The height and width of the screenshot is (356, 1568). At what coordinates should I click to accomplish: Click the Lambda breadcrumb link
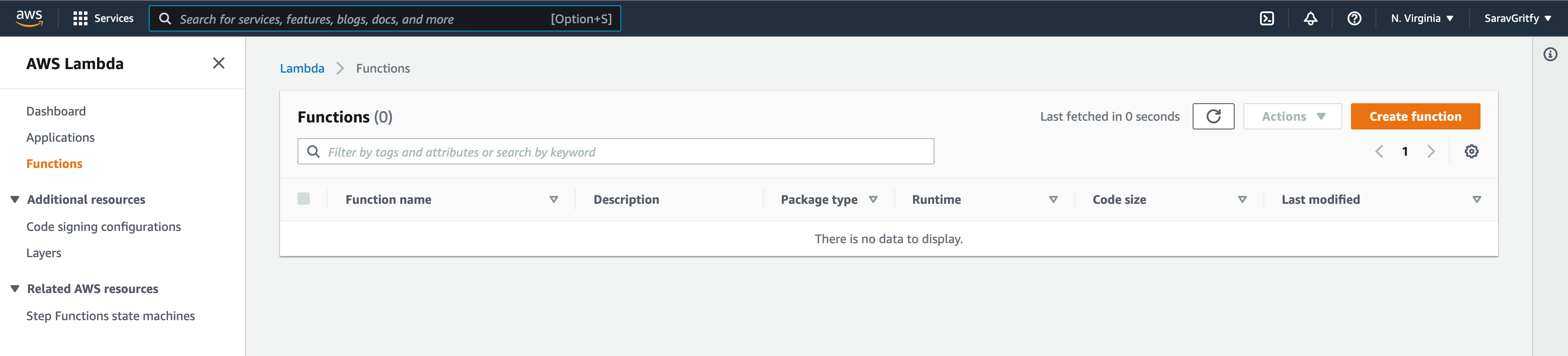(x=302, y=69)
